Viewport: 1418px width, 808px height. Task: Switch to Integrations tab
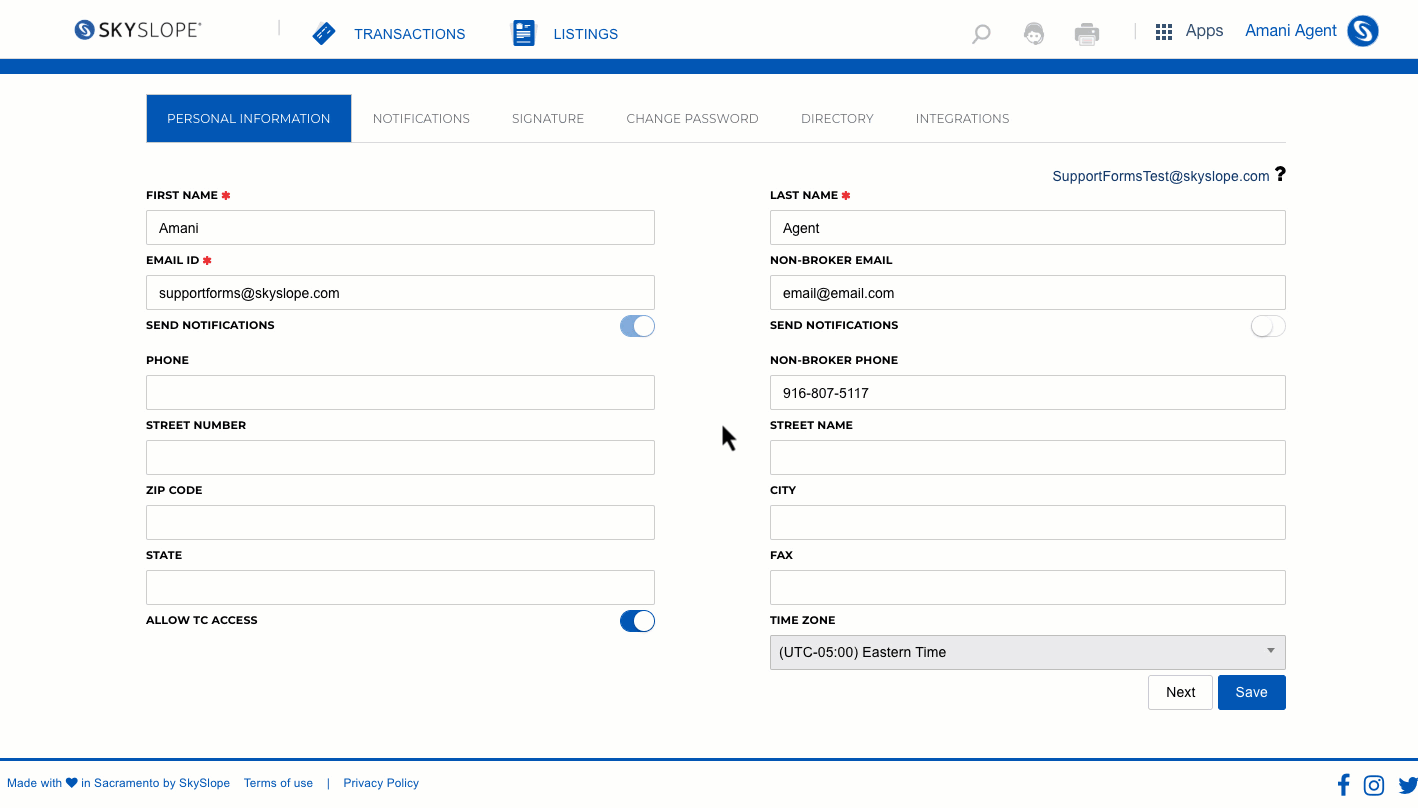pos(962,118)
